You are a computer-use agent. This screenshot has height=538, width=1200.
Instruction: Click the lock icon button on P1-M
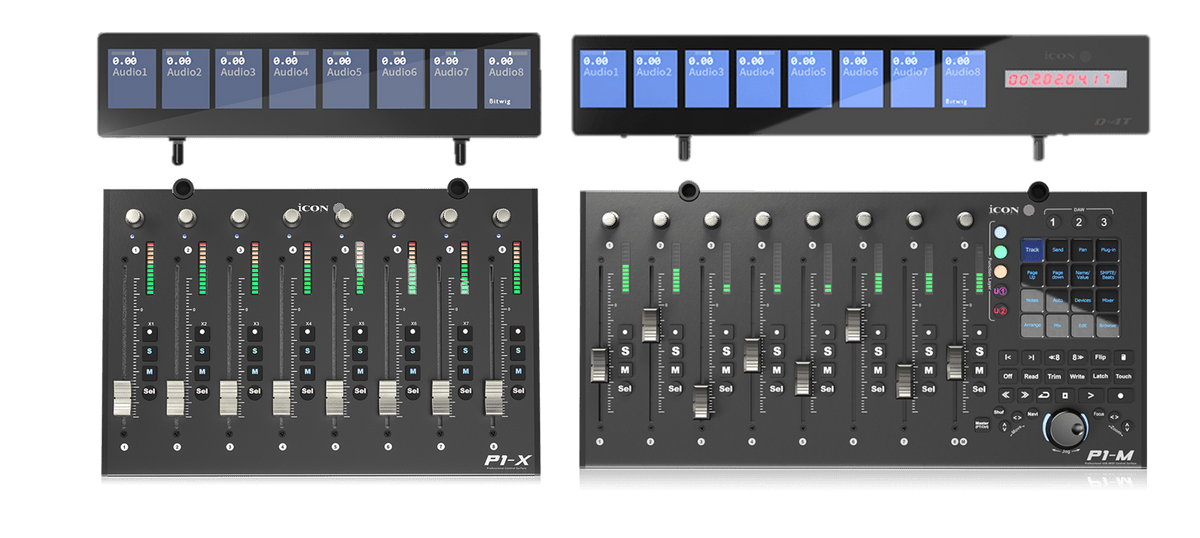1123,357
